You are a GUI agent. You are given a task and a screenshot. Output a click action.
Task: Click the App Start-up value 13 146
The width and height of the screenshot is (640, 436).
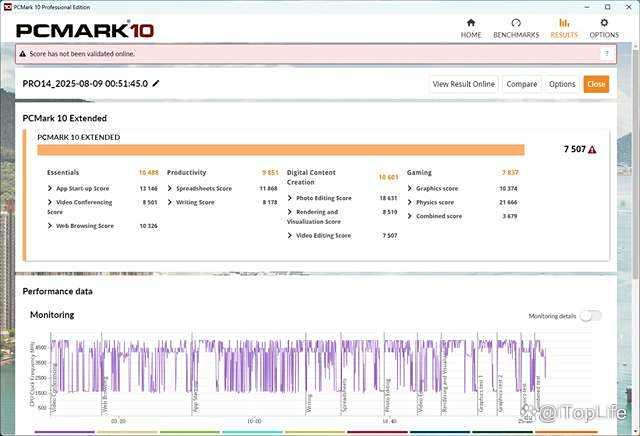(149, 188)
